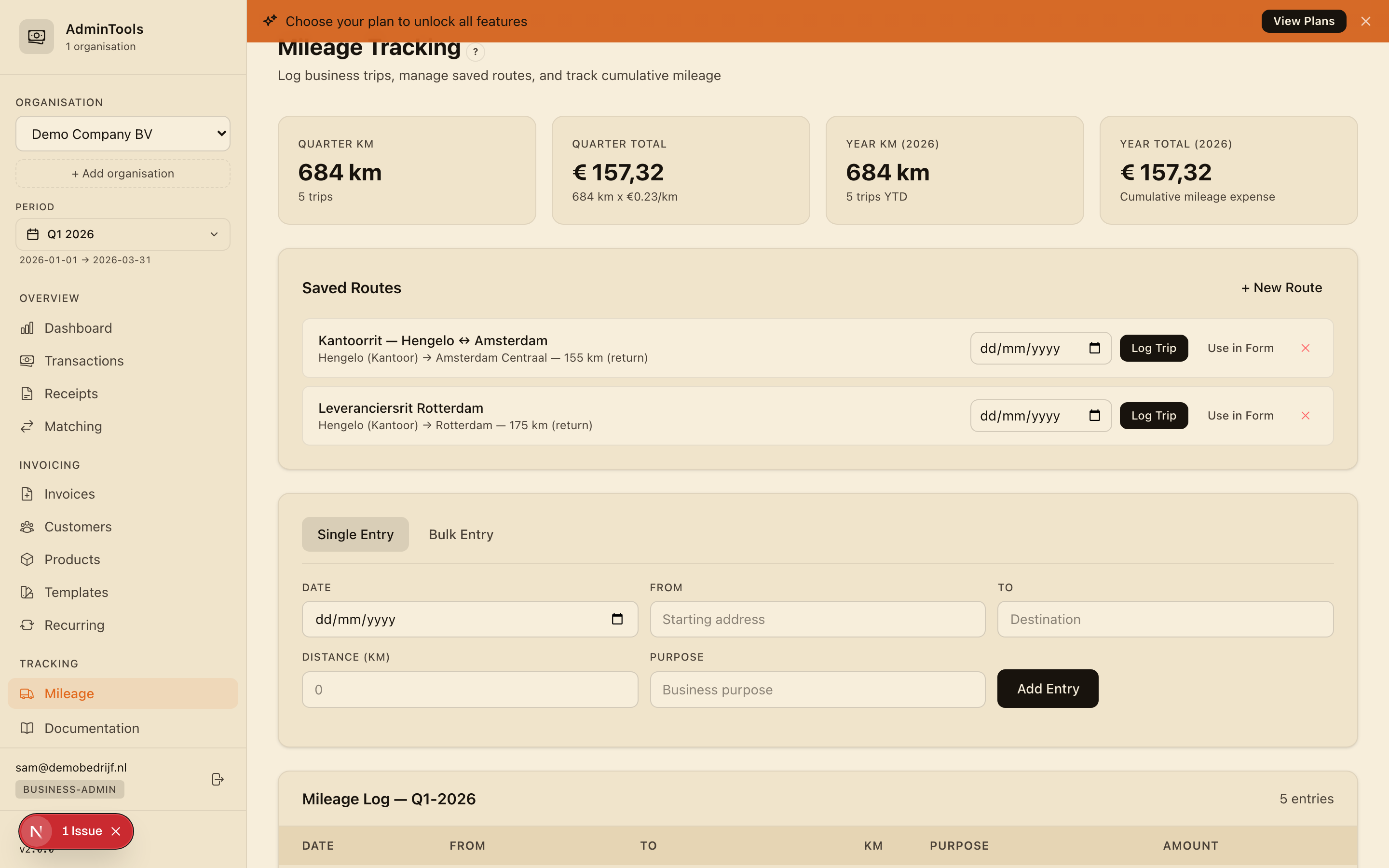
Task: Click the calendar icon in the period selector
Action: (x=33, y=234)
